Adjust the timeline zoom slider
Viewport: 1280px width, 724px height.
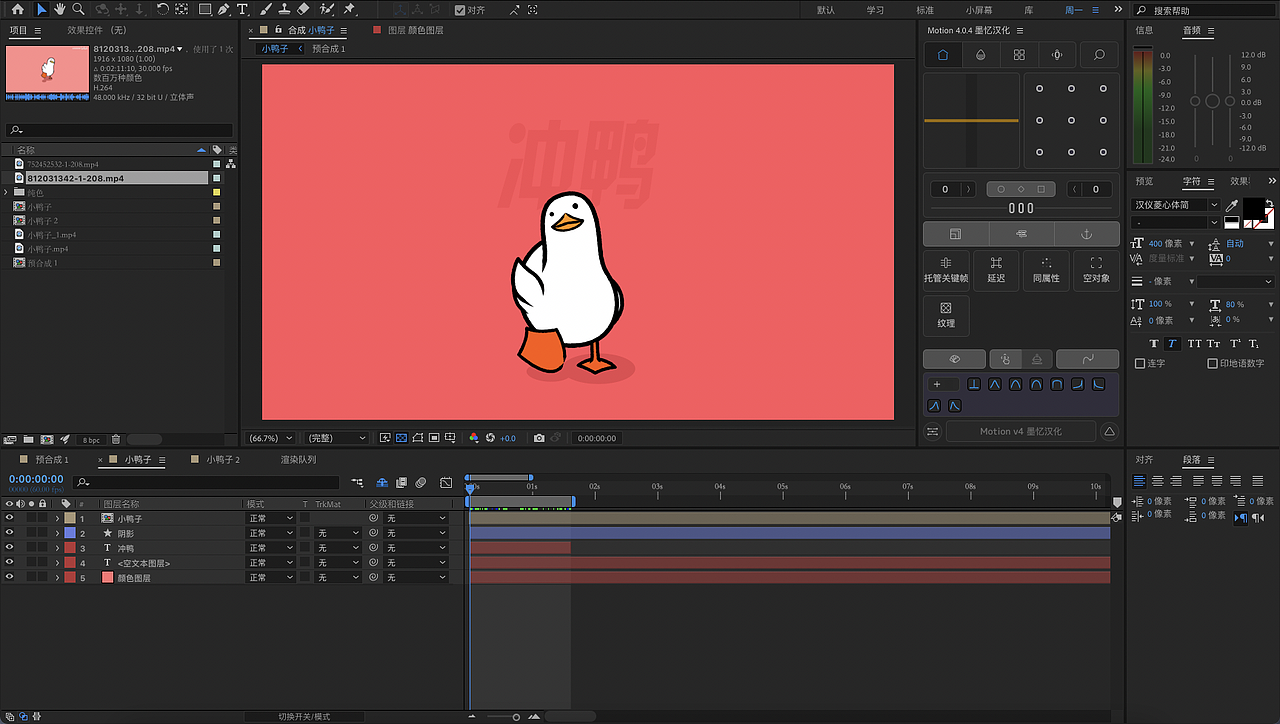pyautogui.click(x=516, y=716)
